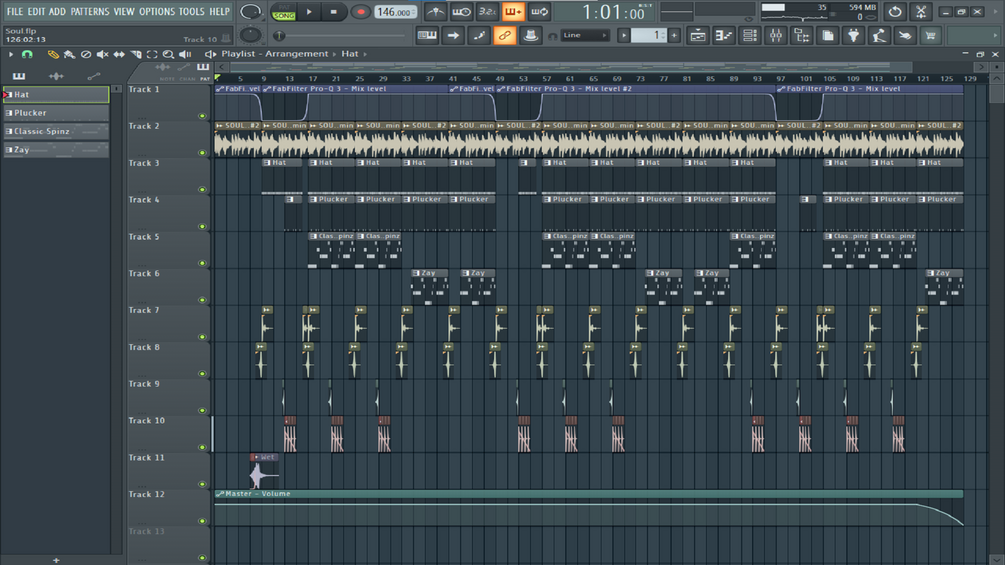The image size is (1005, 565).
Task: Open first FabFilter Pro-Q 3 Mix level clip menu
Action: 267,89
